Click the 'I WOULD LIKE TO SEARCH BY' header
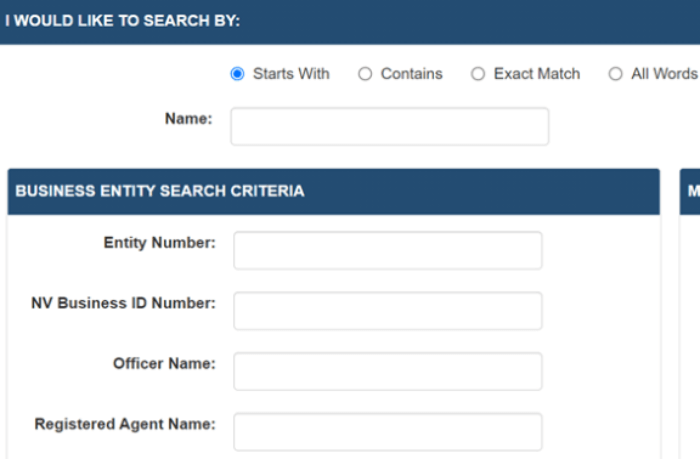Viewport: 700px width, 459px height. pyautogui.click(x=123, y=21)
